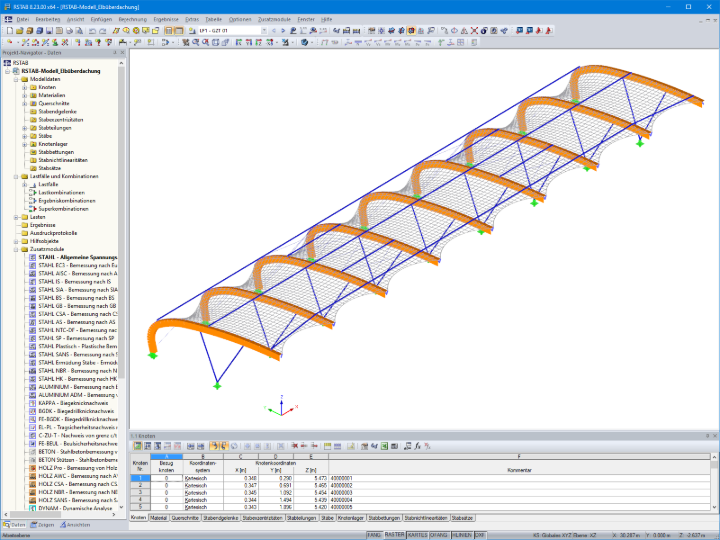Toggle KARTES in status bar
Image resolution: width=720 pixels, height=540 pixels.
[418, 535]
